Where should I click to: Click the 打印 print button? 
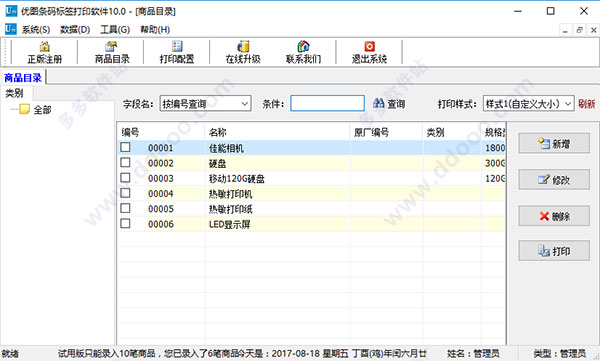coord(554,251)
